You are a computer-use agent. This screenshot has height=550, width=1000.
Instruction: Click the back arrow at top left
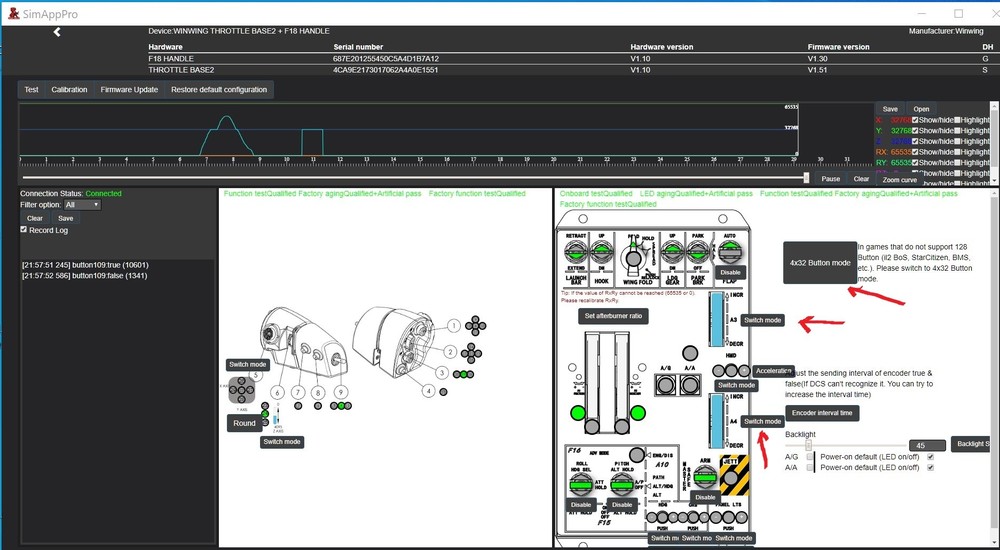click(x=57, y=32)
